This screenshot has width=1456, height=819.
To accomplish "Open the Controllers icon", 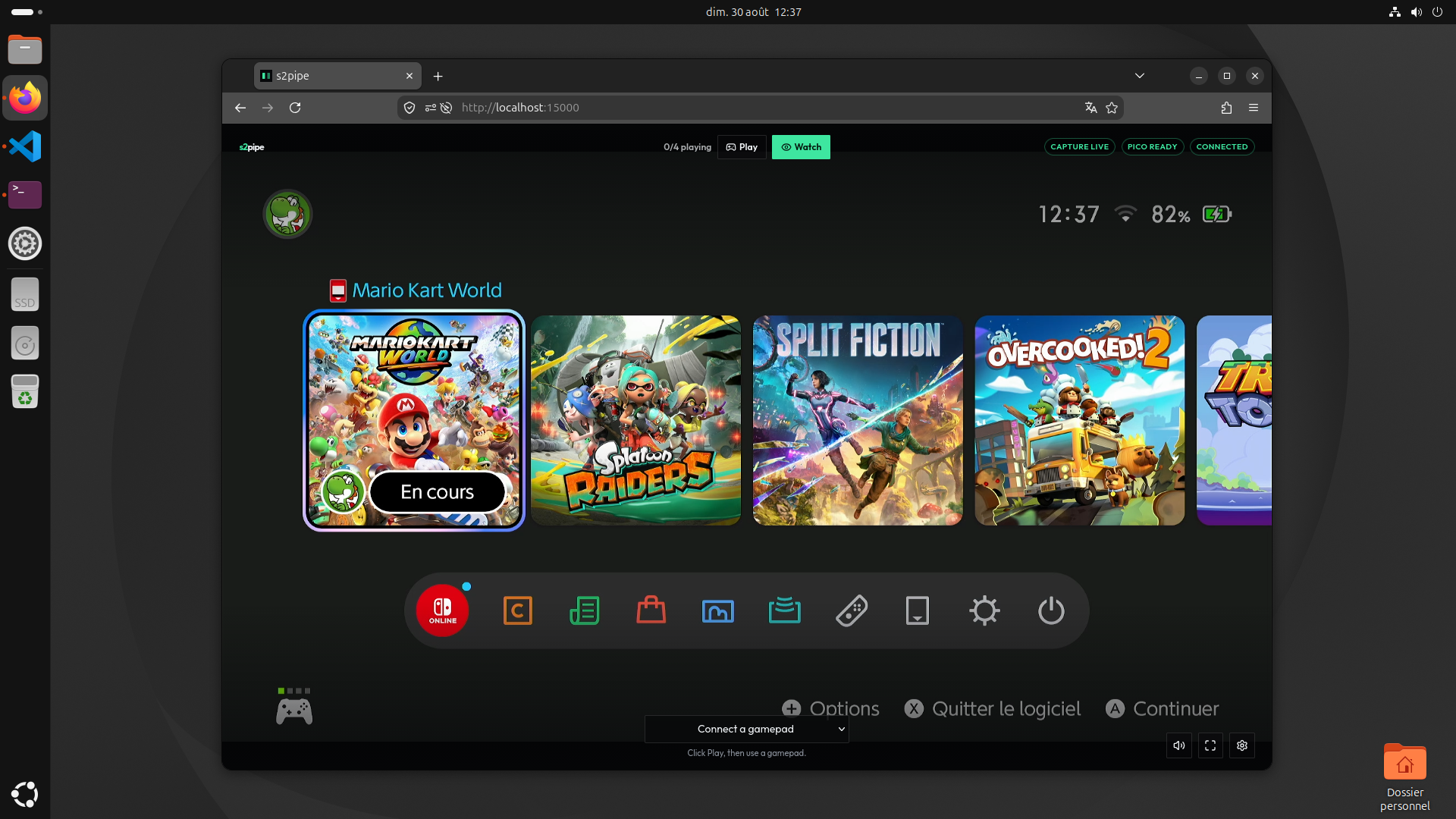I will (x=852, y=610).
